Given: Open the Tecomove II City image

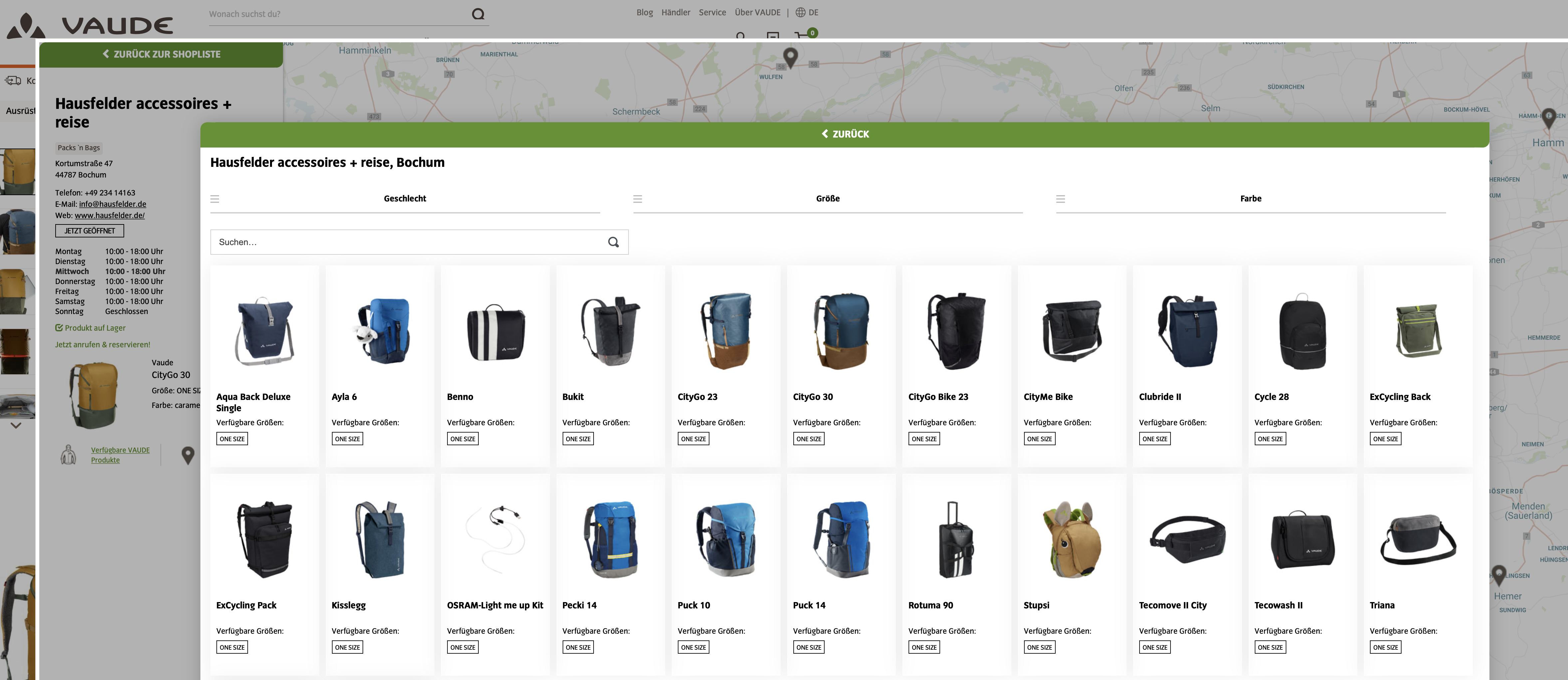Looking at the screenshot, I should pyautogui.click(x=1187, y=539).
